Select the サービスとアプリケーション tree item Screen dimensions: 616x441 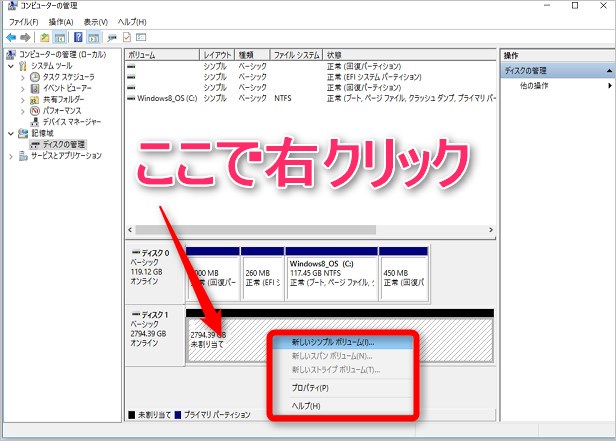coord(66,156)
